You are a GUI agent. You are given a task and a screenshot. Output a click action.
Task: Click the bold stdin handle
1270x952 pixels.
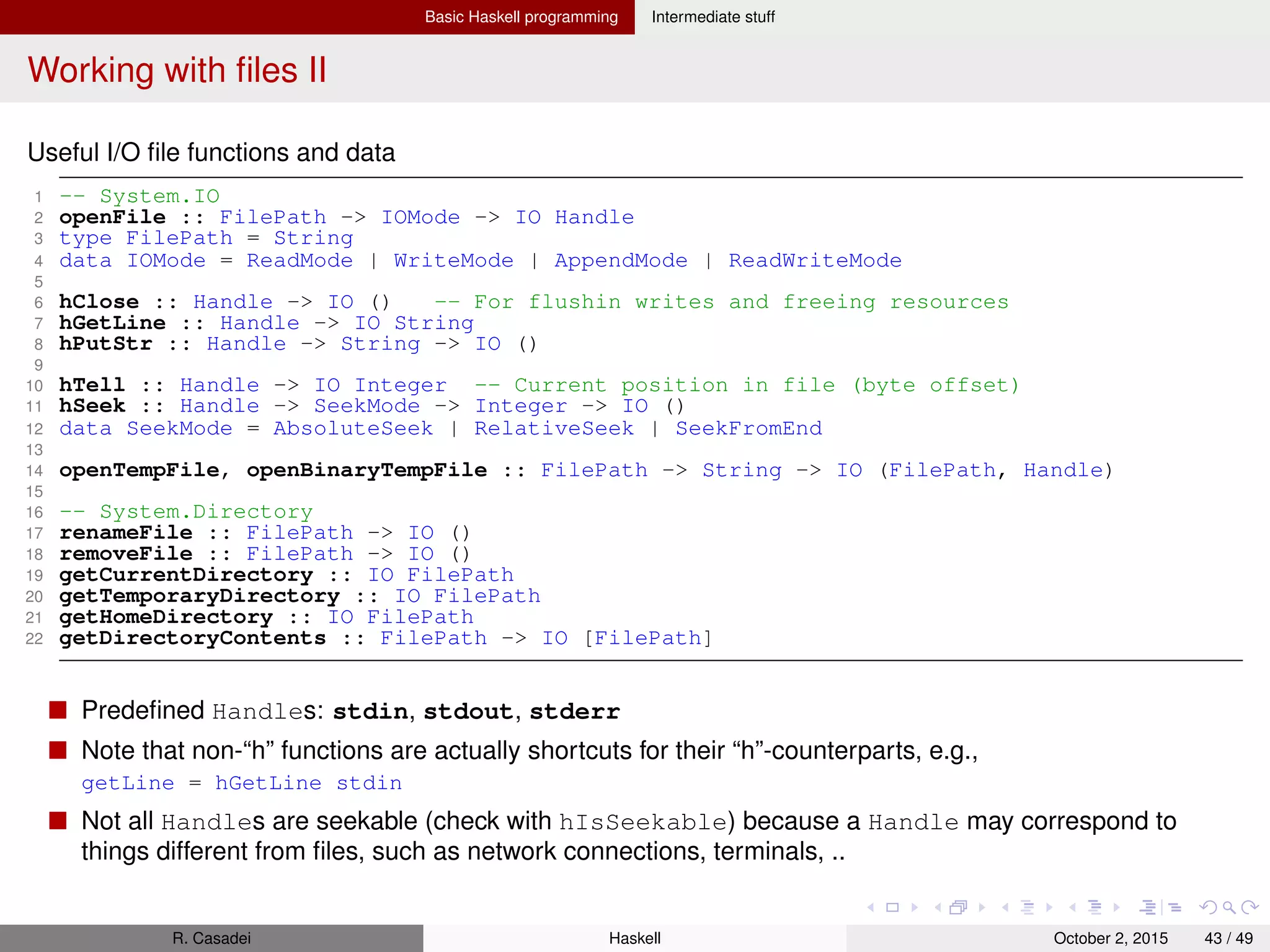click(x=370, y=712)
